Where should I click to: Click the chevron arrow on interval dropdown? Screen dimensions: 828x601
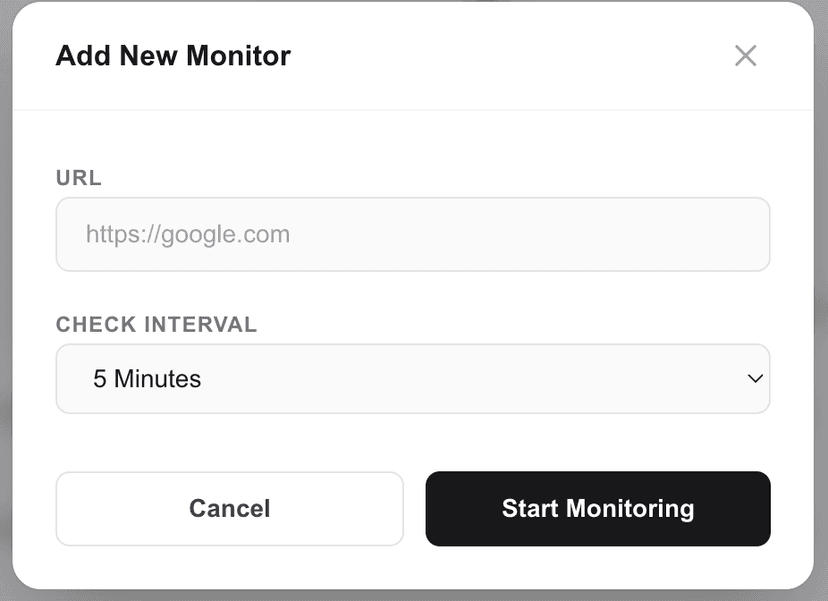click(755, 379)
